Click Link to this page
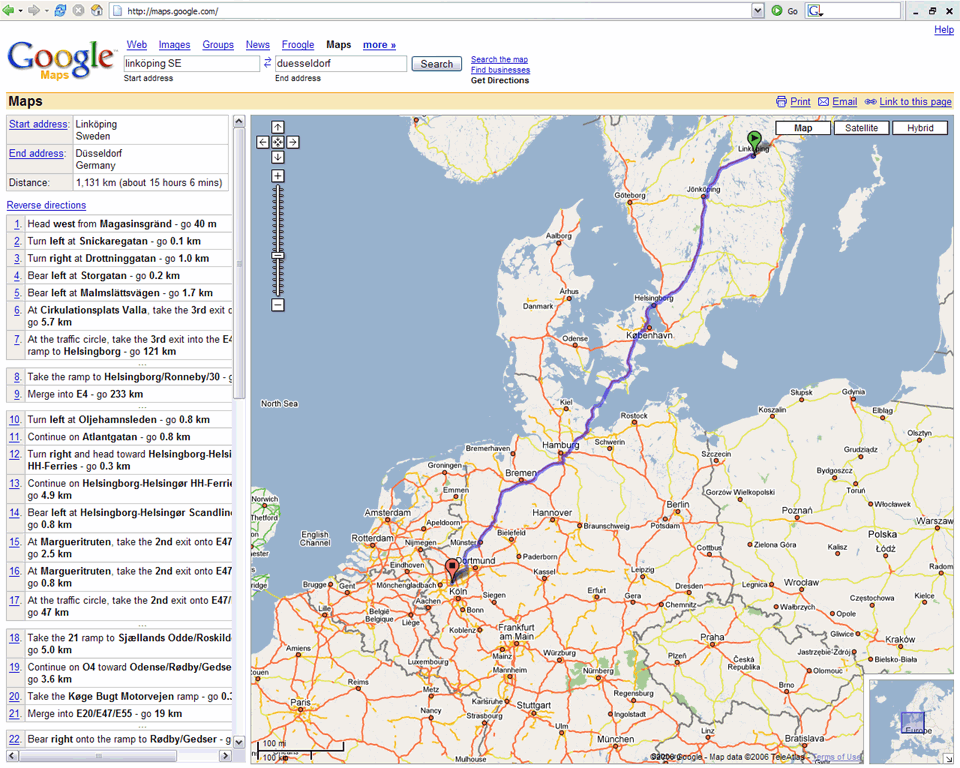Viewport: 960px width, 768px height. coord(915,102)
